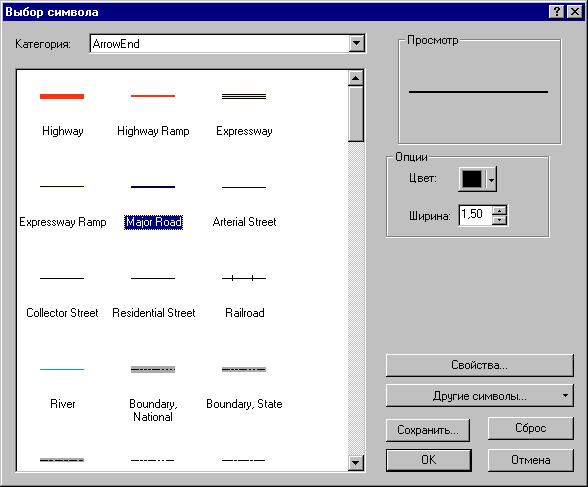This screenshot has width=588, height=487.
Task: Click the Свойства button
Action: coord(480,365)
